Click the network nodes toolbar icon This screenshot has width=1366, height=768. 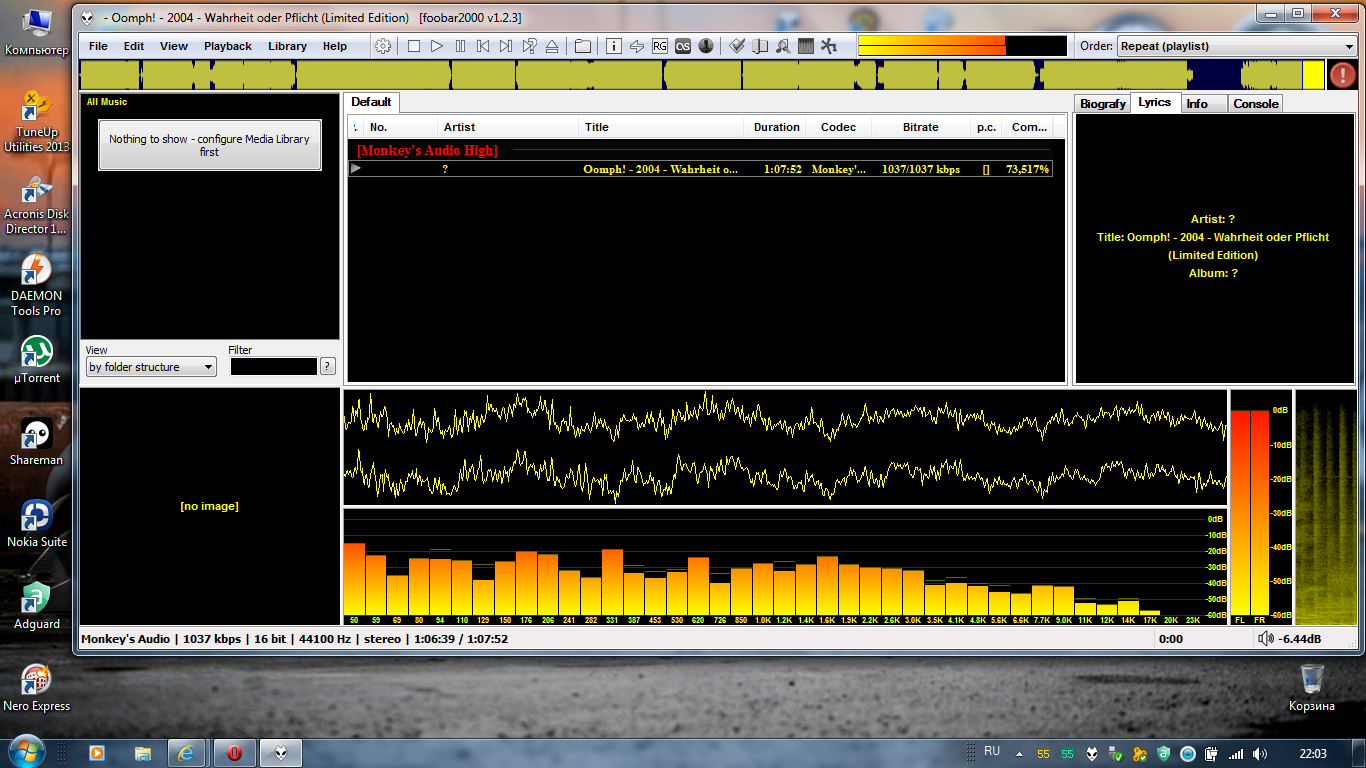[x=829, y=46]
